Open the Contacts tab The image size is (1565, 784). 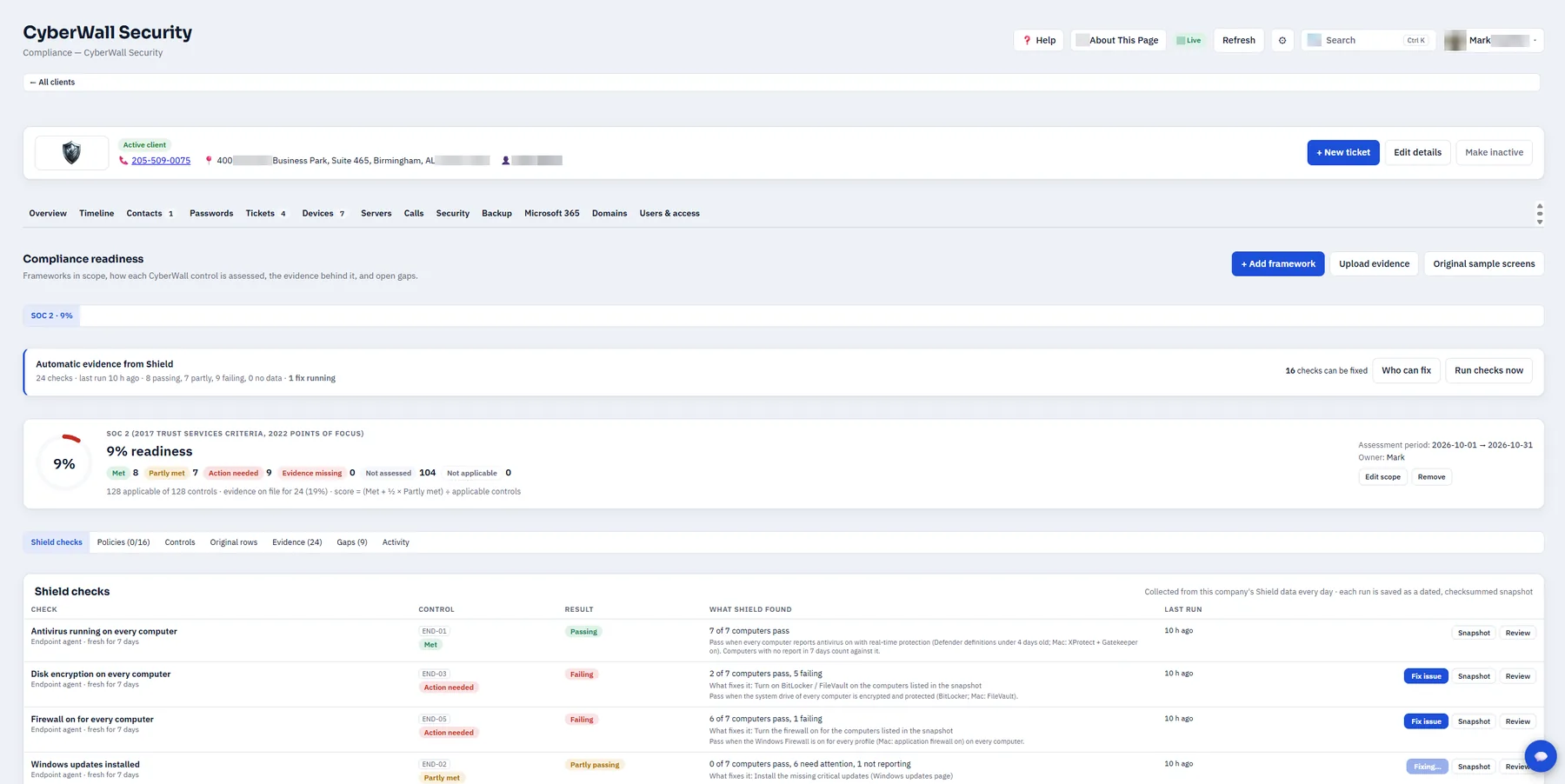[x=150, y=214]
